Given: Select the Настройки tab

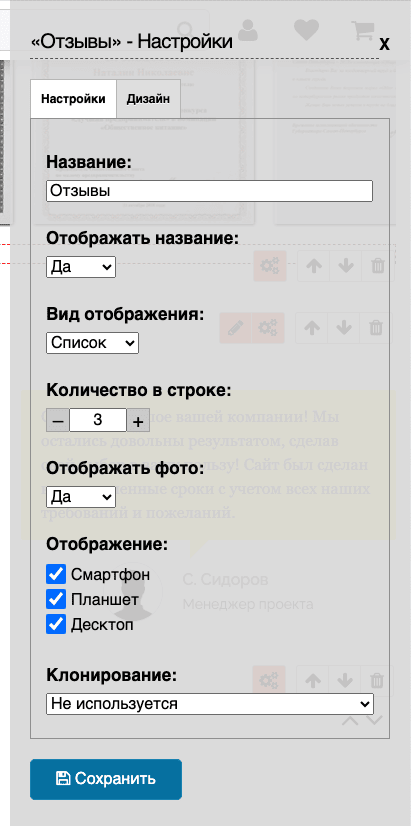Looking at the screenshot, I should (73, 99).
